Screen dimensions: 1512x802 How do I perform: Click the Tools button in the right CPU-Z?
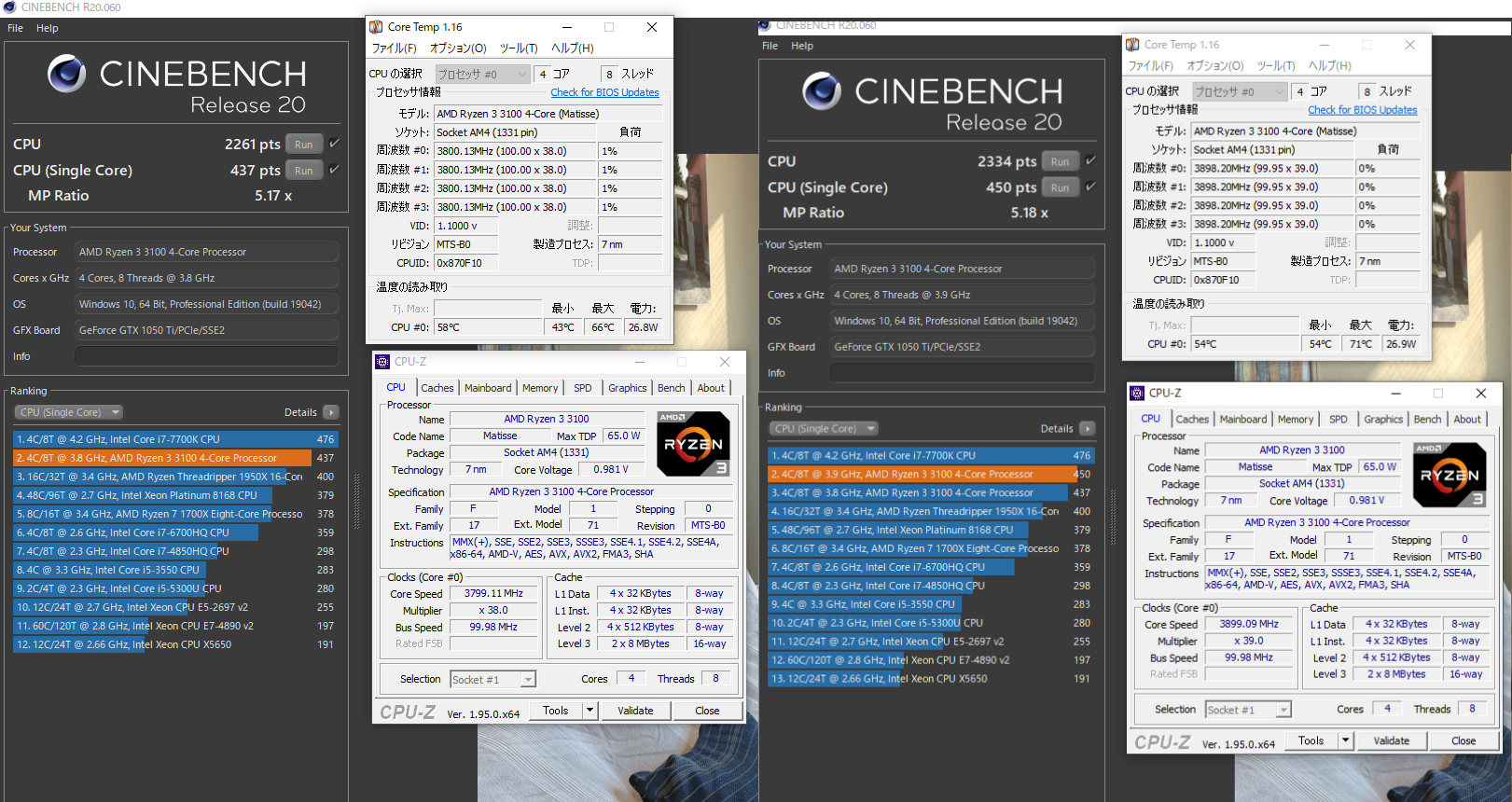(x=1311, y=740)
